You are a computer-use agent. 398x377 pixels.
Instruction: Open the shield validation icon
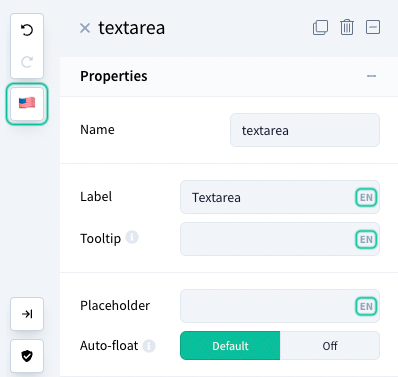(27, 356)
